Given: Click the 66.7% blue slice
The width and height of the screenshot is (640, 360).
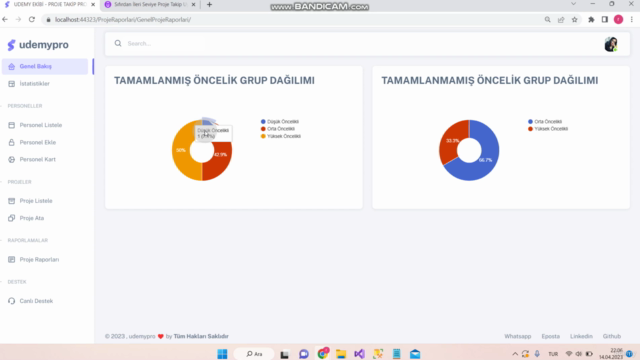Looking at the screenshot, I should [x=486, y=159].
